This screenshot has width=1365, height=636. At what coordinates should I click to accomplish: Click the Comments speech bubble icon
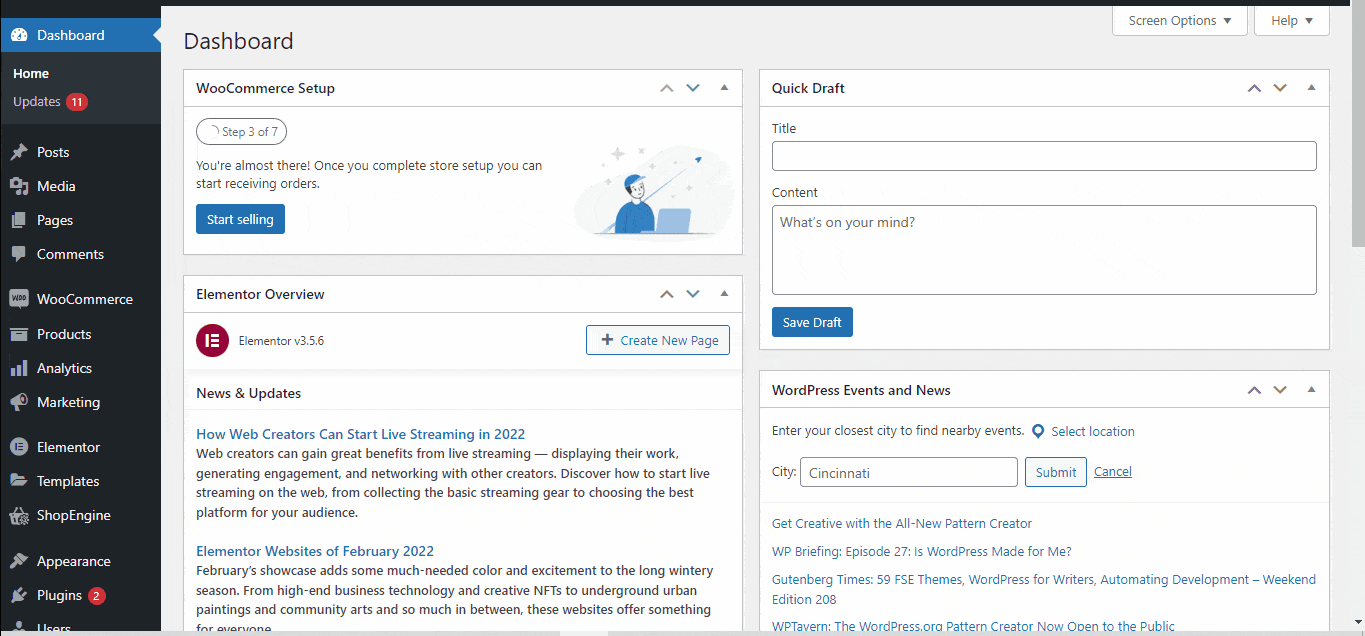[19, 254]
